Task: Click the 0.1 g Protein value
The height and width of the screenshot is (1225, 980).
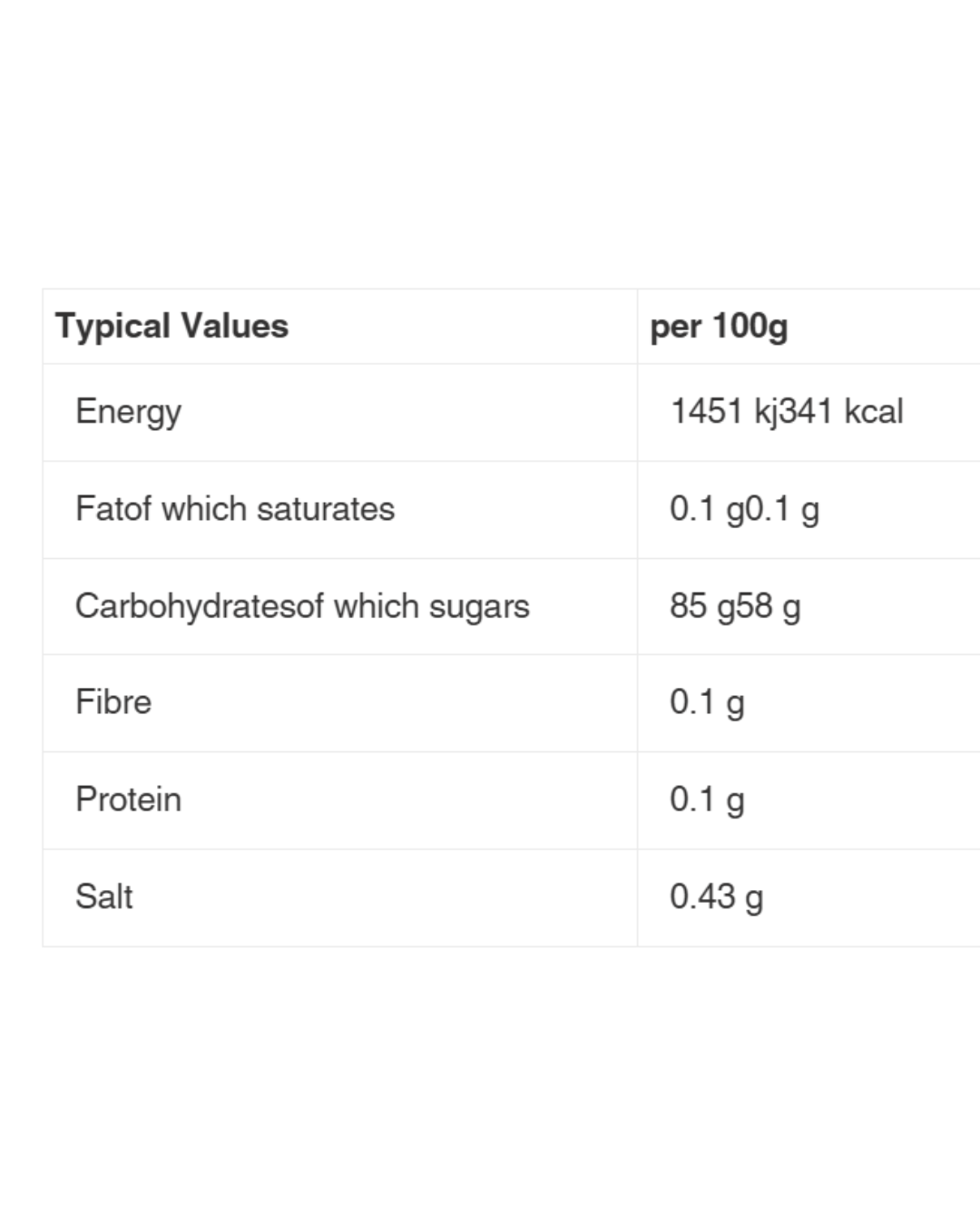Action: pos(707,799)
